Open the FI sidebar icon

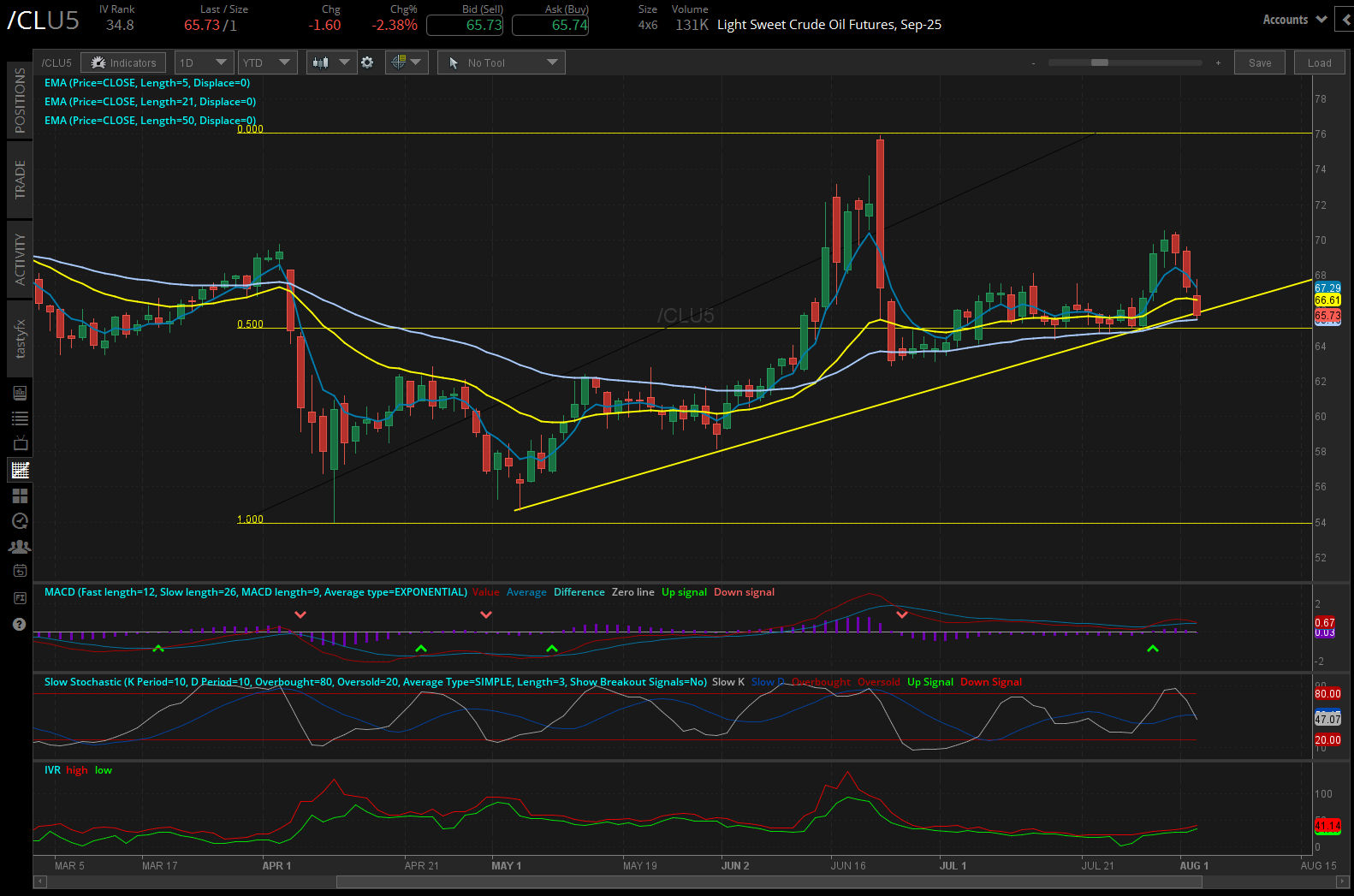(20, 598)
